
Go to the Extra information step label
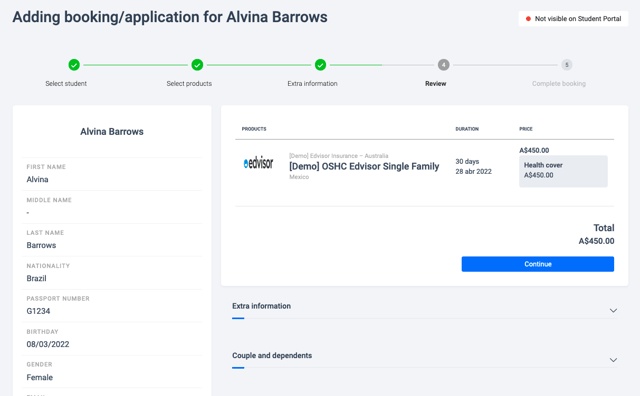pyautogui.click(x=312, y=84)
